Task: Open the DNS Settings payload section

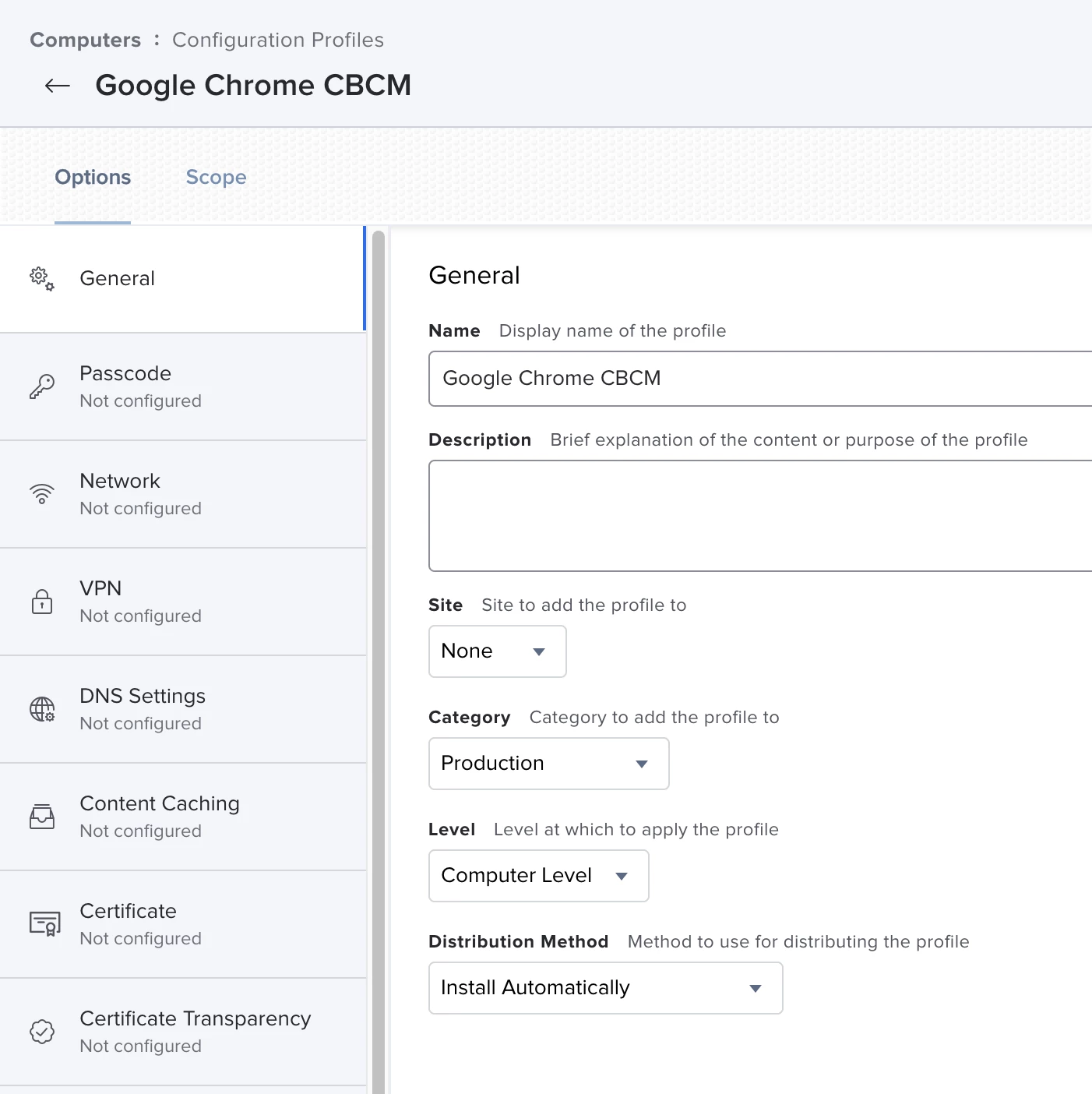Action: coord(183,710)
